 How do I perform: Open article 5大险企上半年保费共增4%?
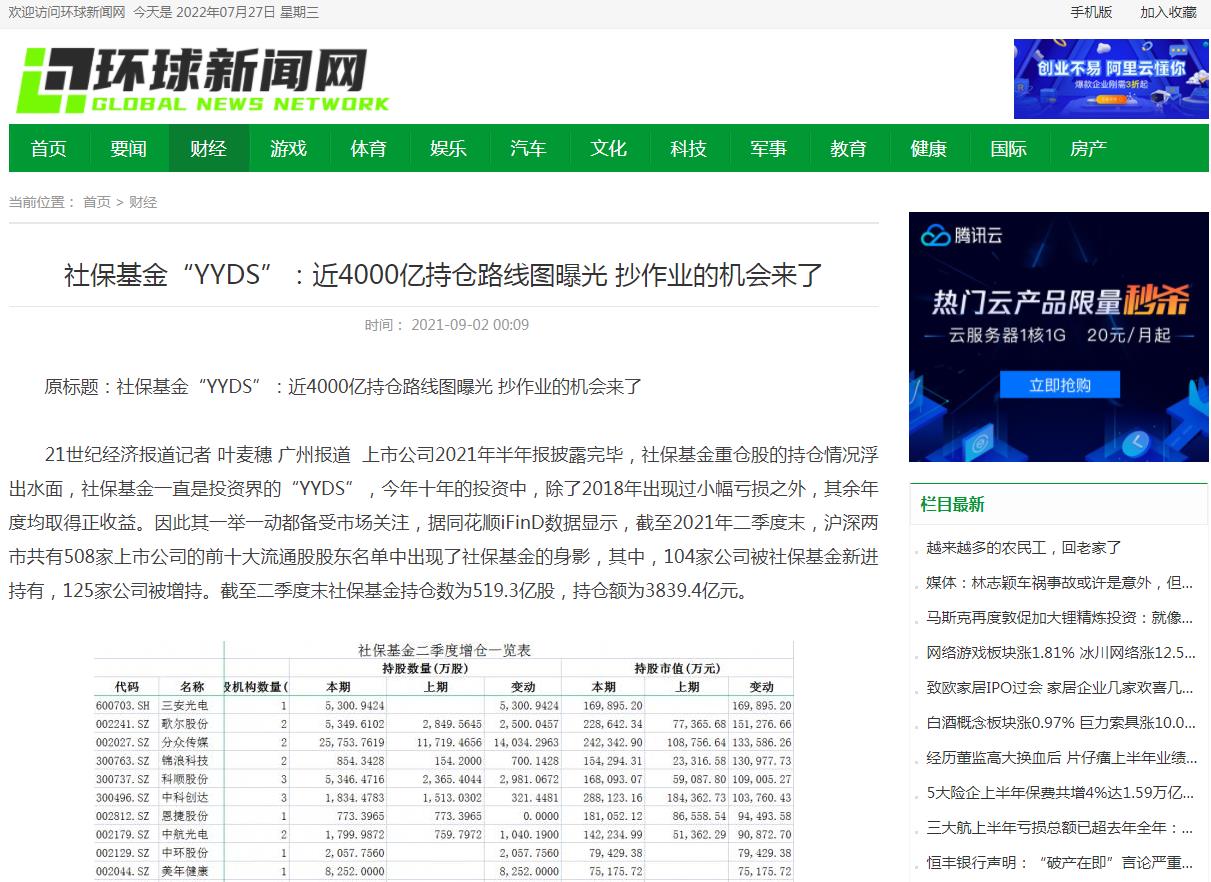pyautogui.click(x=1060, y=793)
